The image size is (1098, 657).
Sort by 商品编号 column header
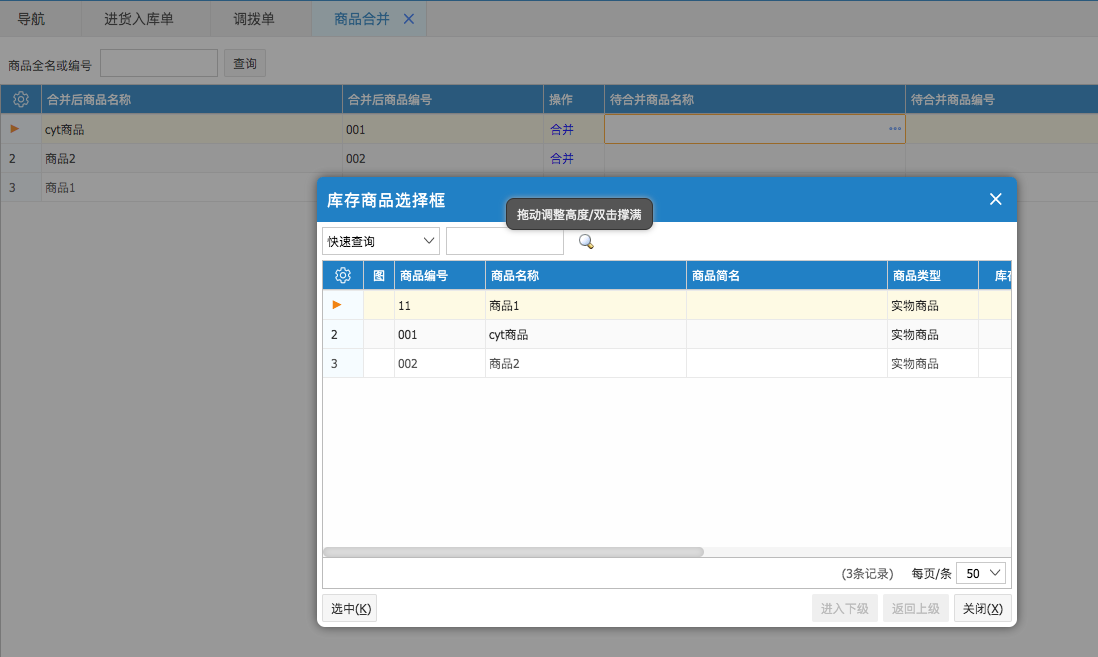(439, 276)
